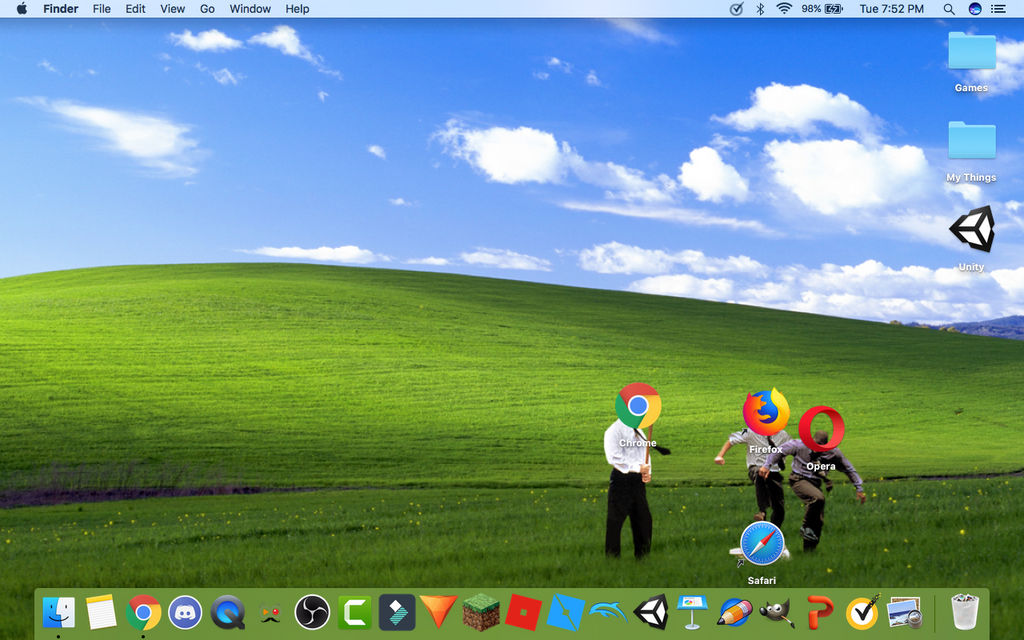The width and height of the screenshot is (1024, 640).
Task: Launch the orange P app in dock
Action: coord(820,613)
